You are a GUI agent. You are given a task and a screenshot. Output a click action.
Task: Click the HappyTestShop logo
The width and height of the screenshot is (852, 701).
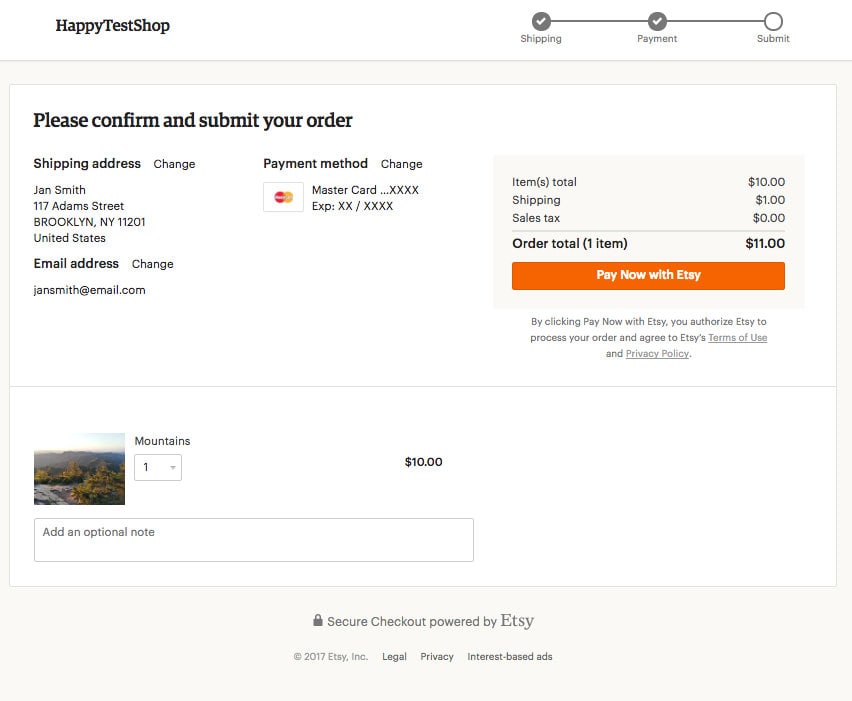112,26
